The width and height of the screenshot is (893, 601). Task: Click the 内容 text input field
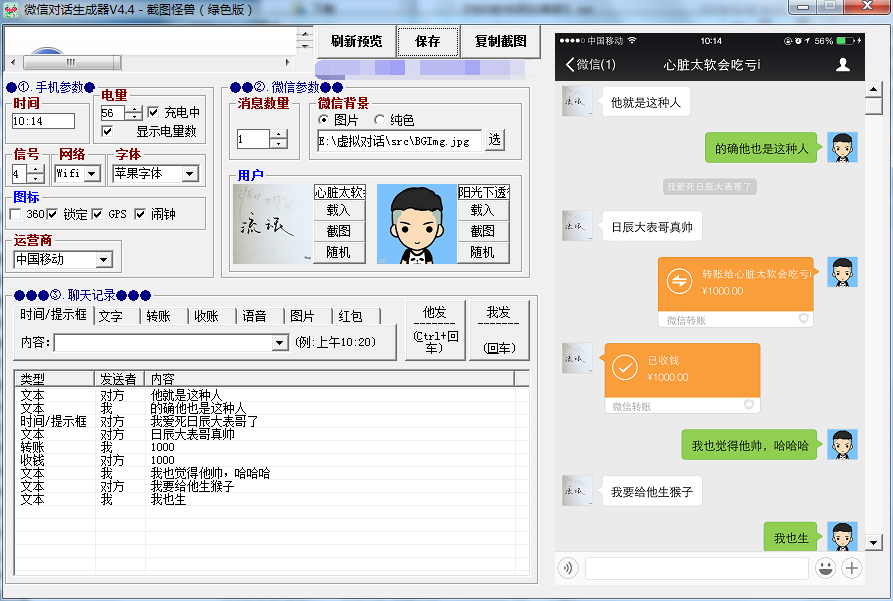coord(163,343)
